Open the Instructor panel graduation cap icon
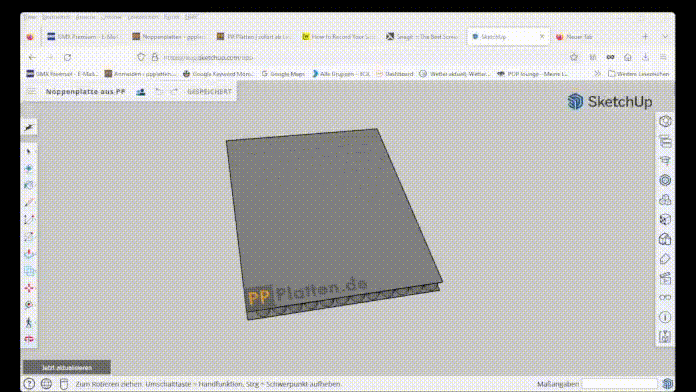The height and width of the screenshot is (392, 696). 664,160
